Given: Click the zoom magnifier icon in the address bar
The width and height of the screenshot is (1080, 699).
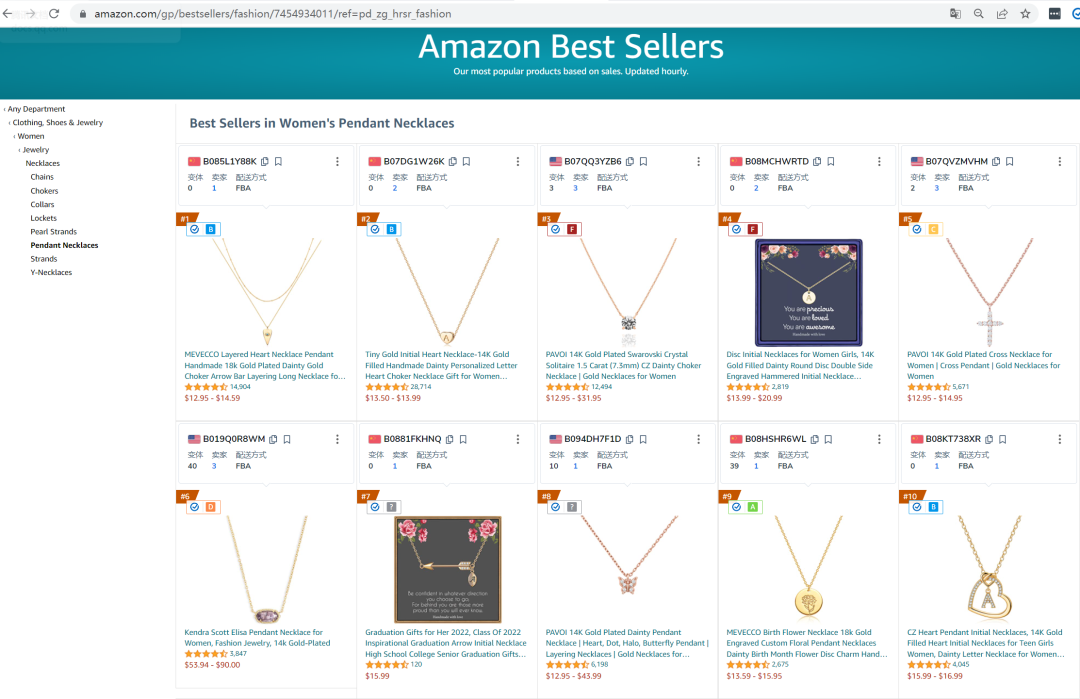Looking at the screenshot, I should 978,14.
